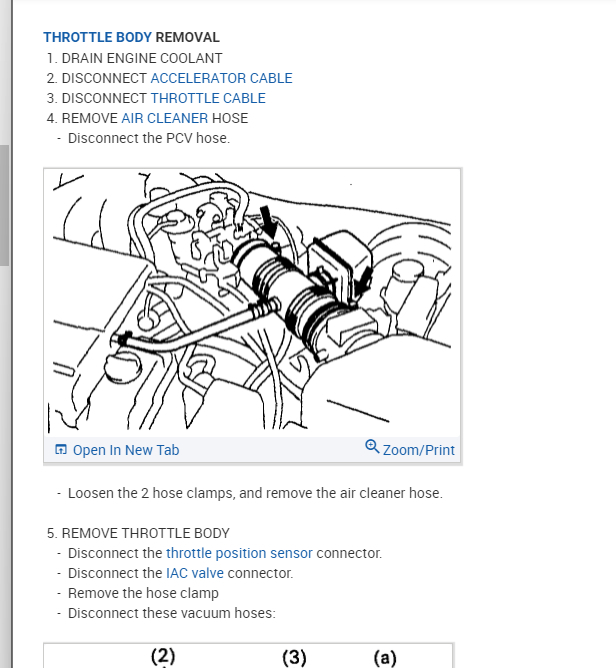Click the Open In New Tab text
This screenshot has height=668, width=616.
click(126, 450)
